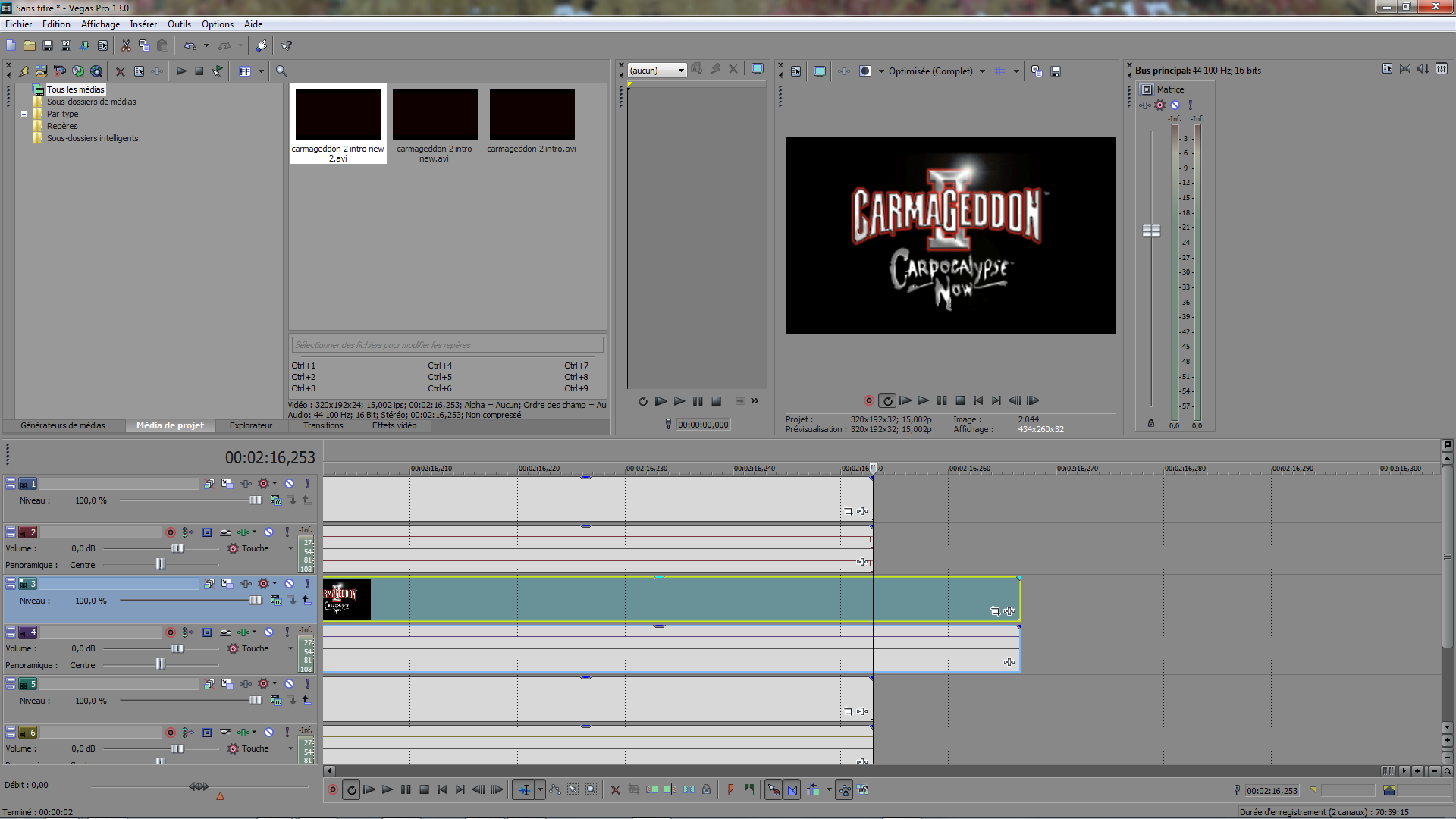Click the Record button in the timeline transport
Image resolution: width=1456 pixels, height=819 pixels.
pyautogui.click(x=333, y=790)
